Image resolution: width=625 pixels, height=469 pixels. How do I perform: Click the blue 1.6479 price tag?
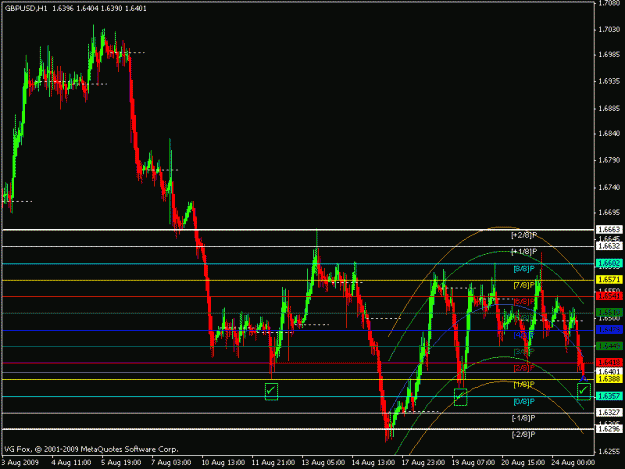[x=609, y=330]
